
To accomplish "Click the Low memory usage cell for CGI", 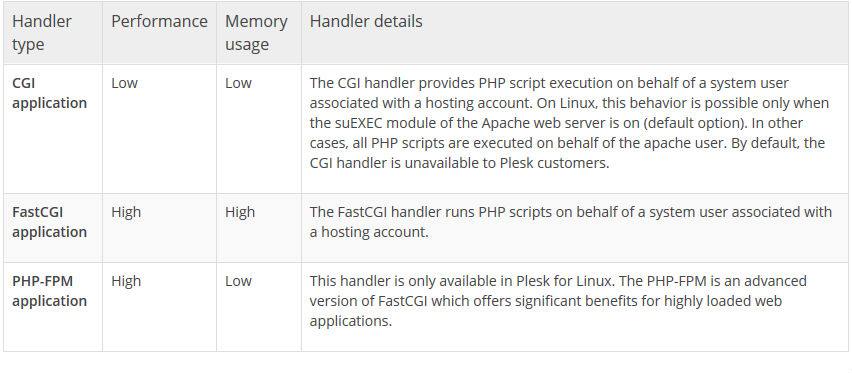I will 239,83.
